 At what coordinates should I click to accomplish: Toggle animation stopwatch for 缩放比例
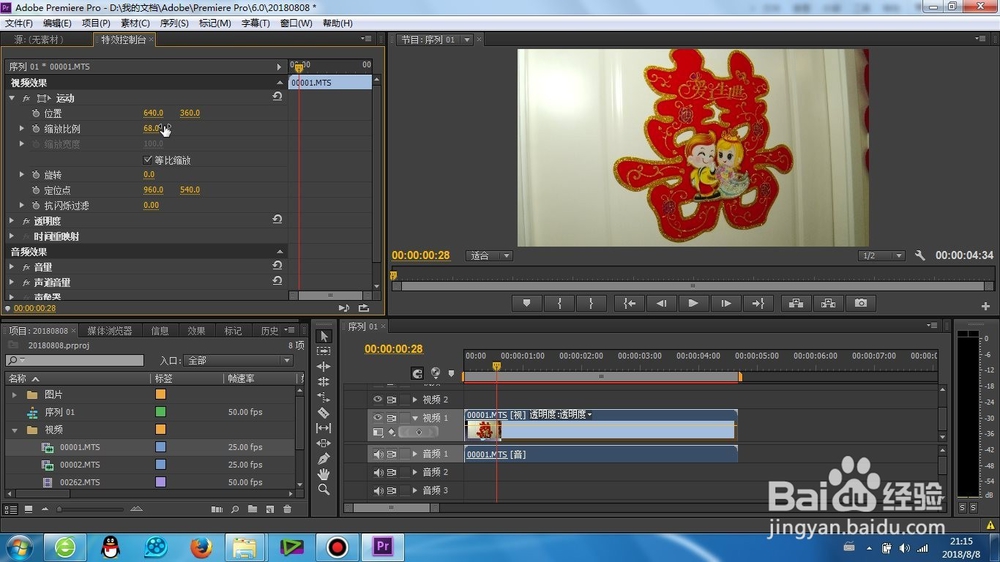[x=36, y=128]
